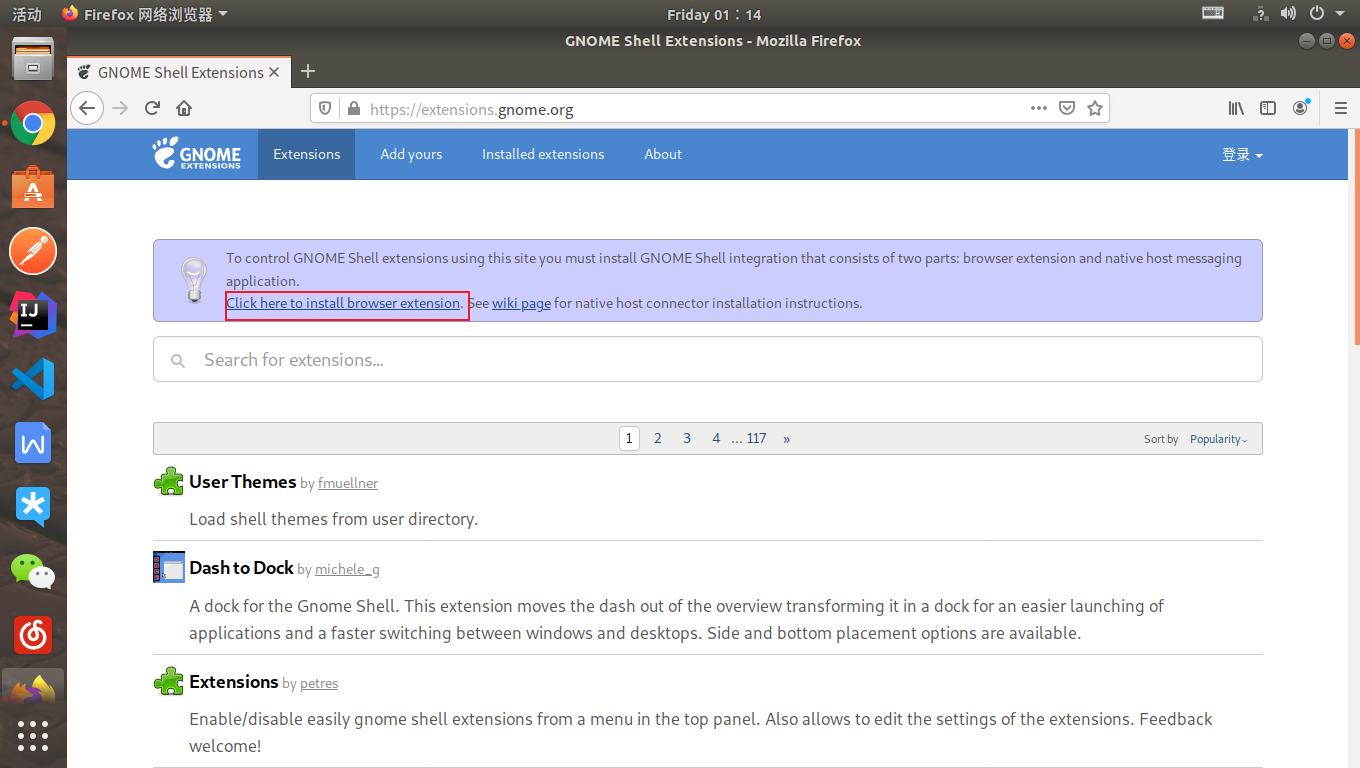
Task: Open the About page
Action: (663, 154)
